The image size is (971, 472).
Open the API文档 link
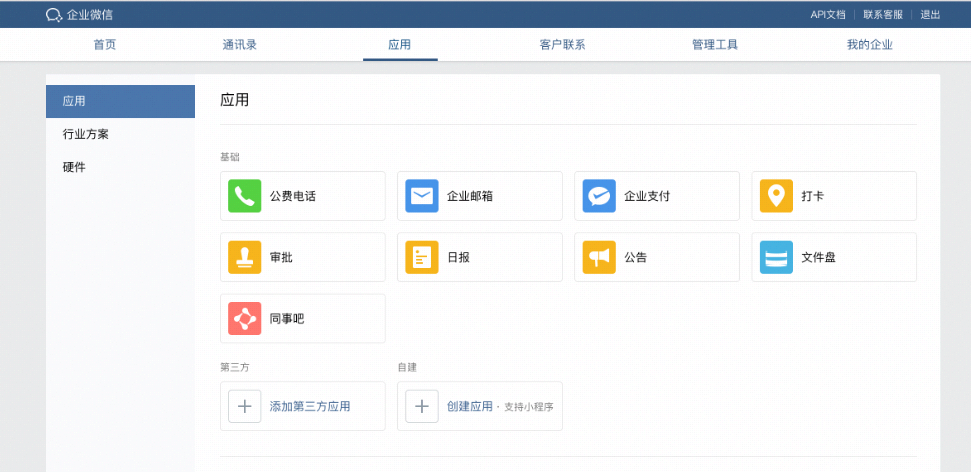tap(828, 14)
